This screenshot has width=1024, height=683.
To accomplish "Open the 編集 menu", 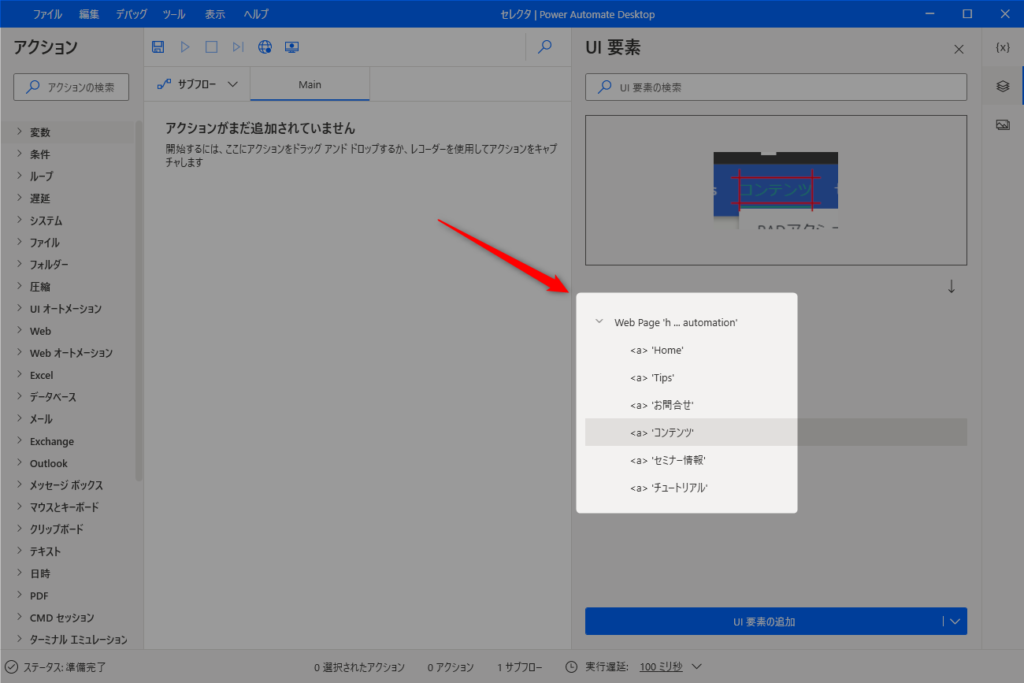I will (89, 14).
